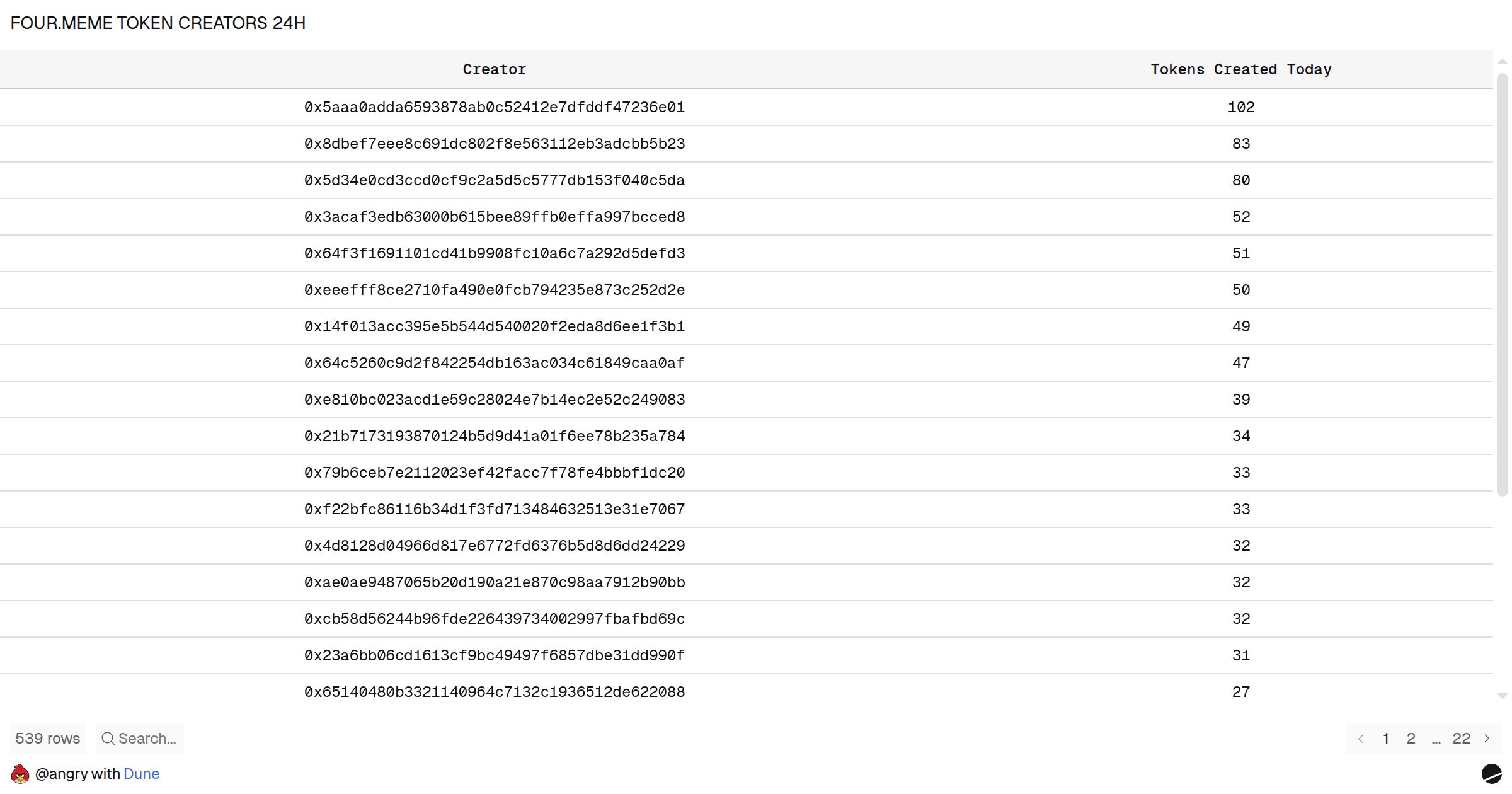Select page 1 in the pagination
The width and height of the screenshot is (1512, 794).
1386,739
